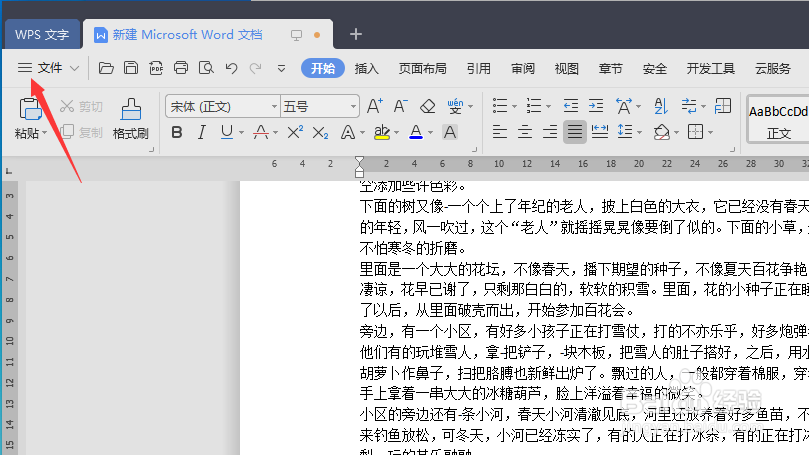Toggle character shading icon
The image size is (809, 455).
pyautogui.click(x=450, y=133)
